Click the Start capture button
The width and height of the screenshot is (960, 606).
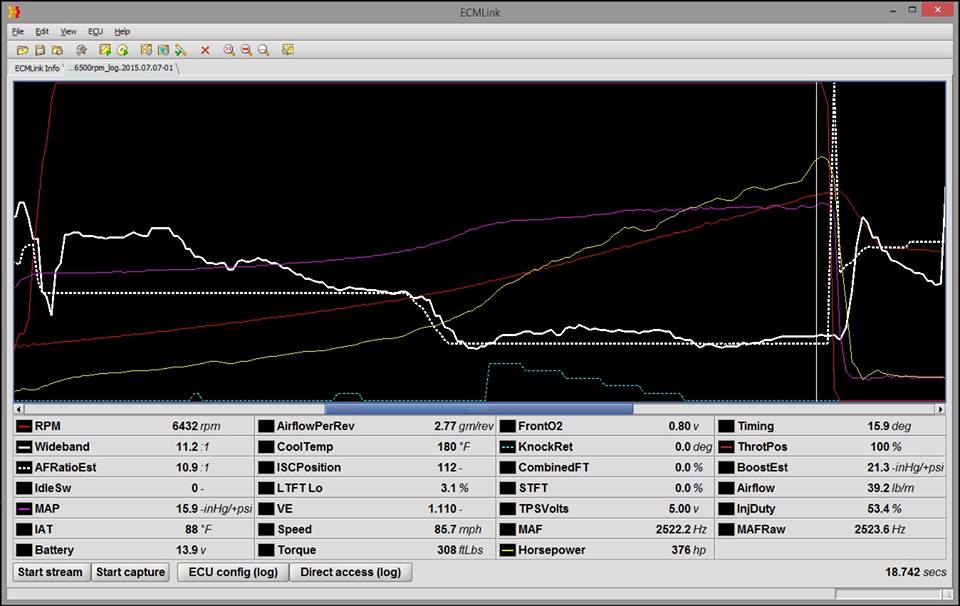[x=130, y=572]
